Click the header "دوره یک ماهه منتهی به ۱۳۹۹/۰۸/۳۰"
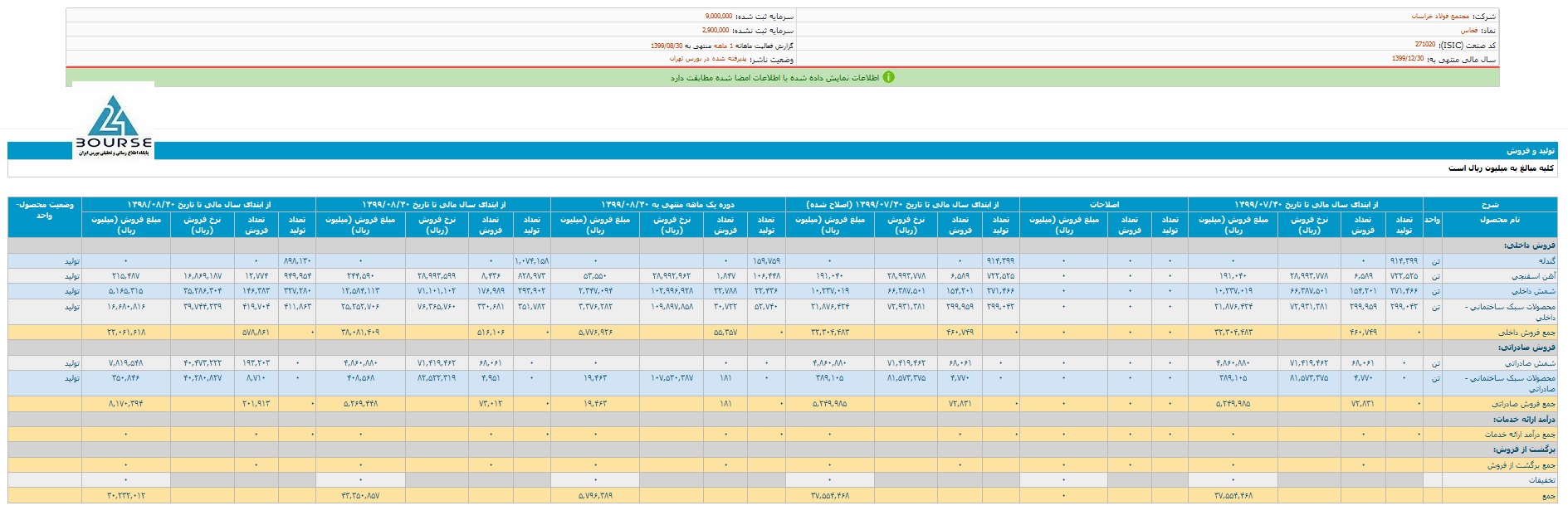This screenshot has width=1568, height=520. click(x=668, y=204)
